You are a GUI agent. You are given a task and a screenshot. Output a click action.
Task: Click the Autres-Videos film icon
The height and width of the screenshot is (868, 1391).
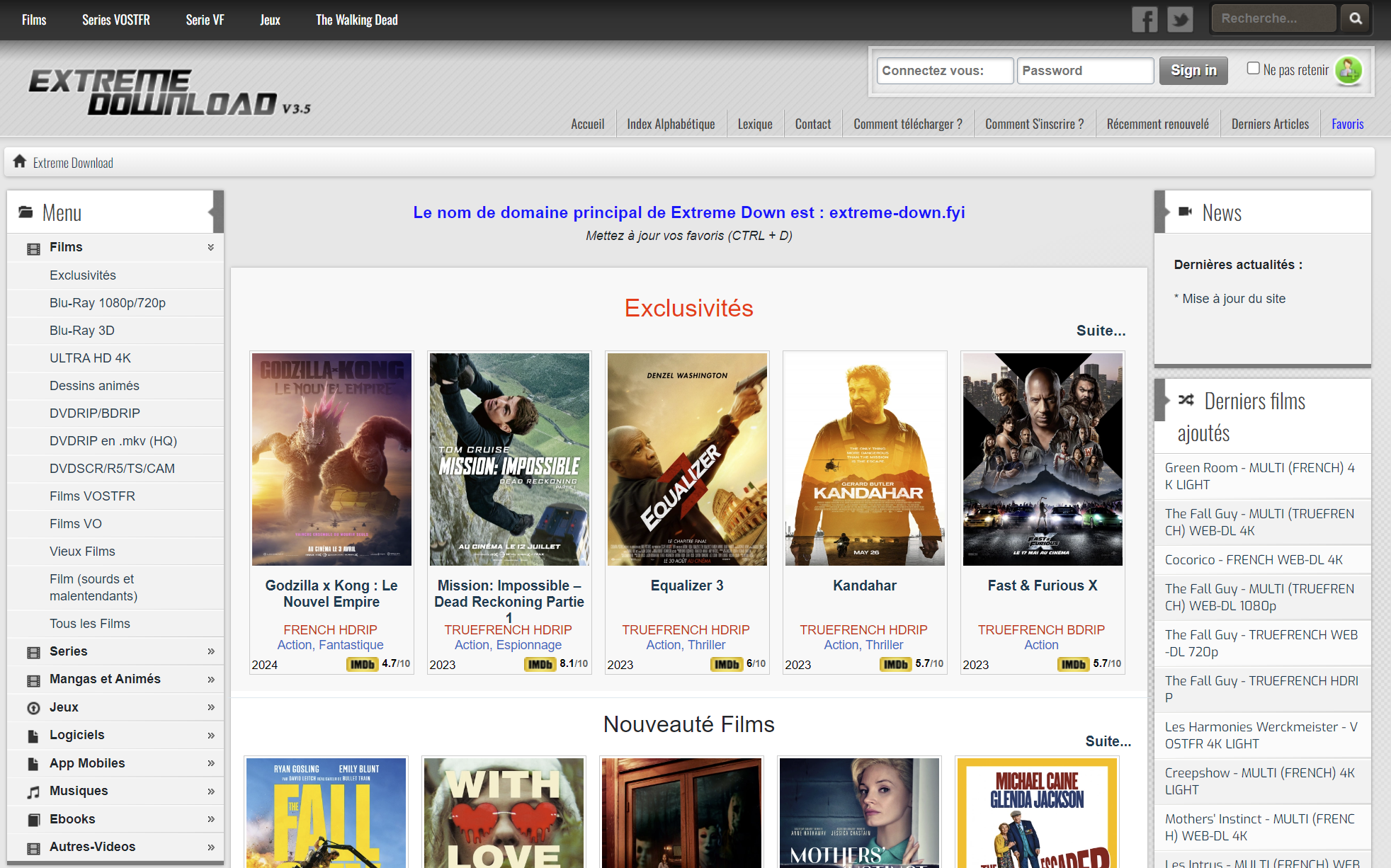[x=33, y=848]
